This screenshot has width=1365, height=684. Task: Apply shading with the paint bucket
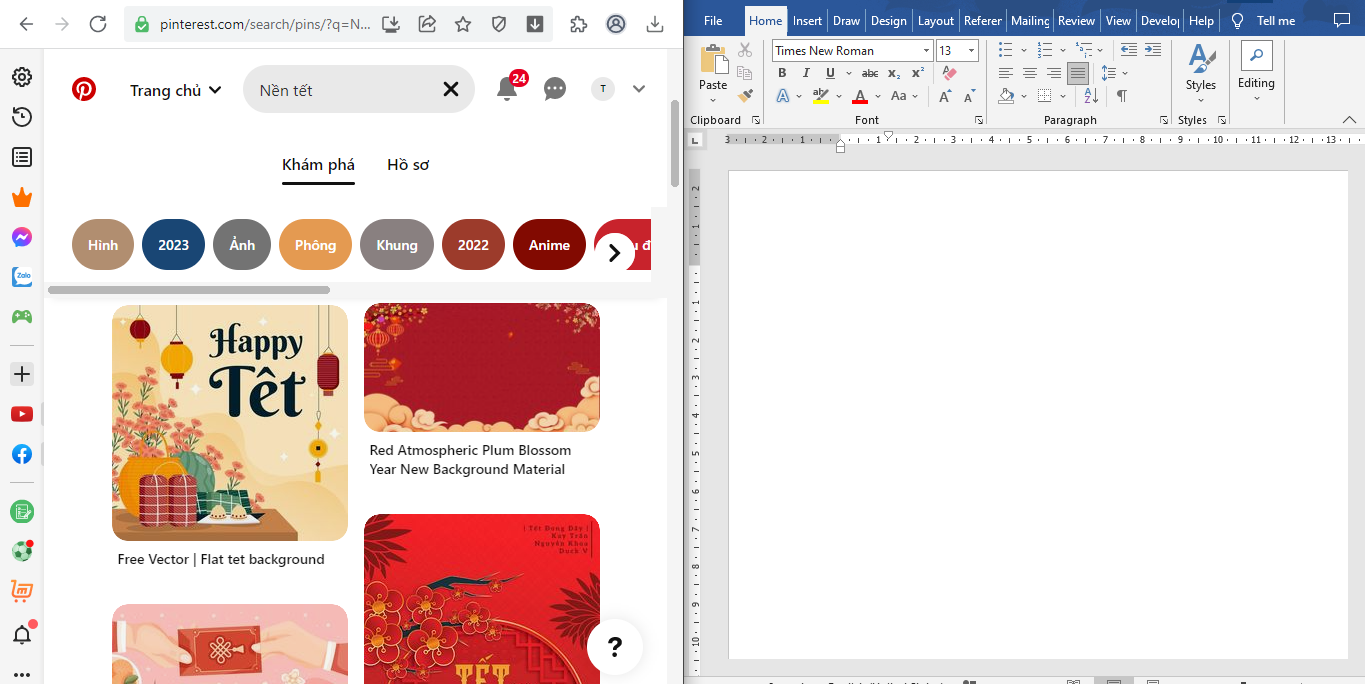pyautogui.click(x=1007, y=96)
